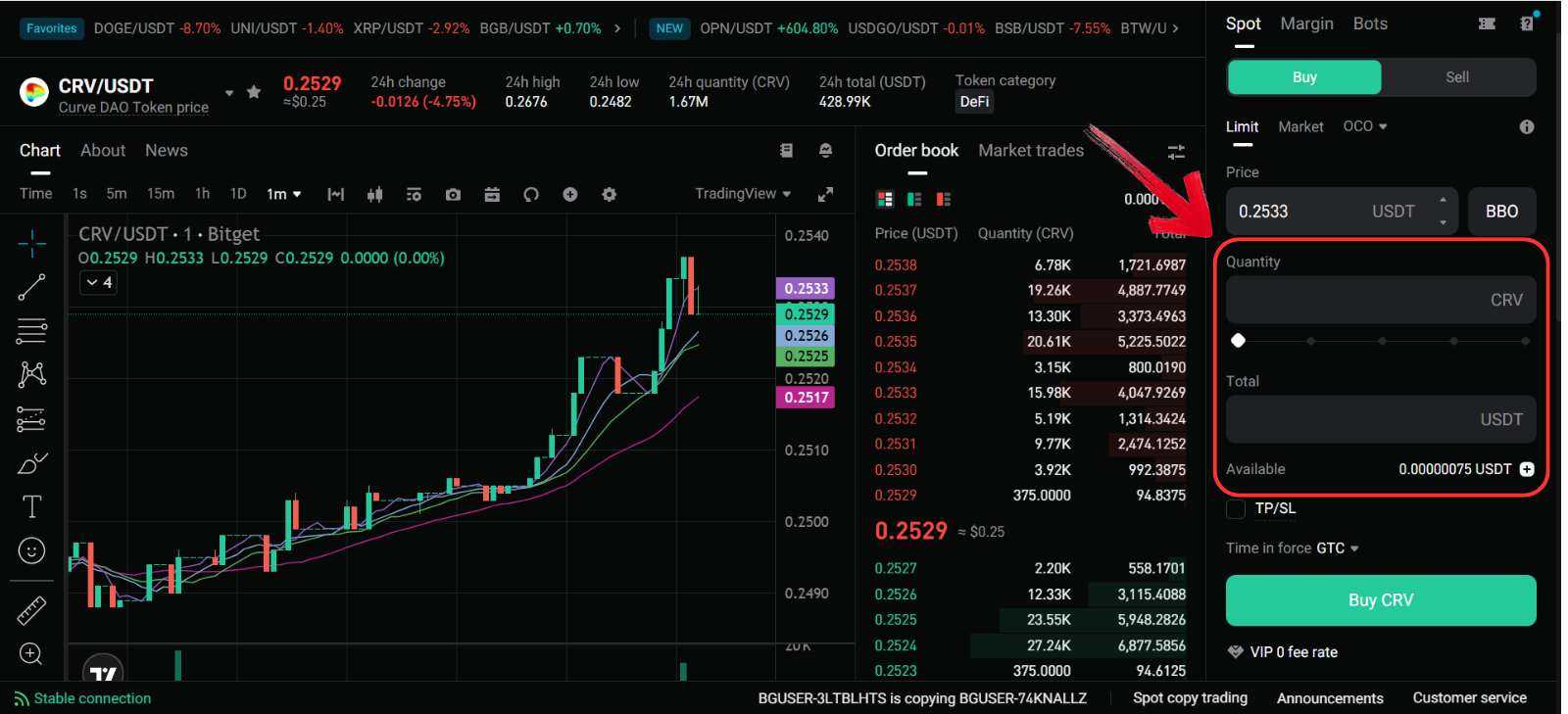Open chart settings gear
This screenshot has height=714, width=1568.
(610, 195)
